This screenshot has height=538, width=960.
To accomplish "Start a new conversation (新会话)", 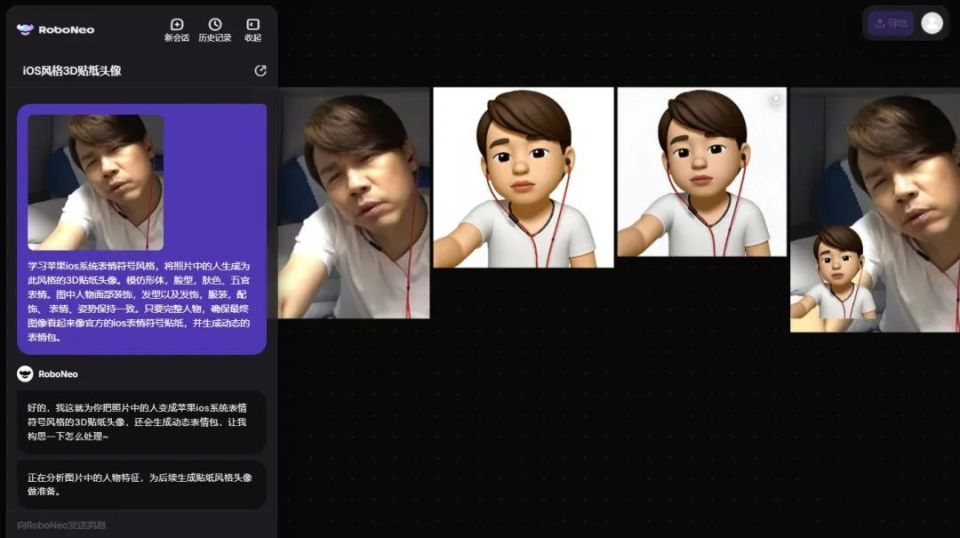I will (x=176, y=29).
